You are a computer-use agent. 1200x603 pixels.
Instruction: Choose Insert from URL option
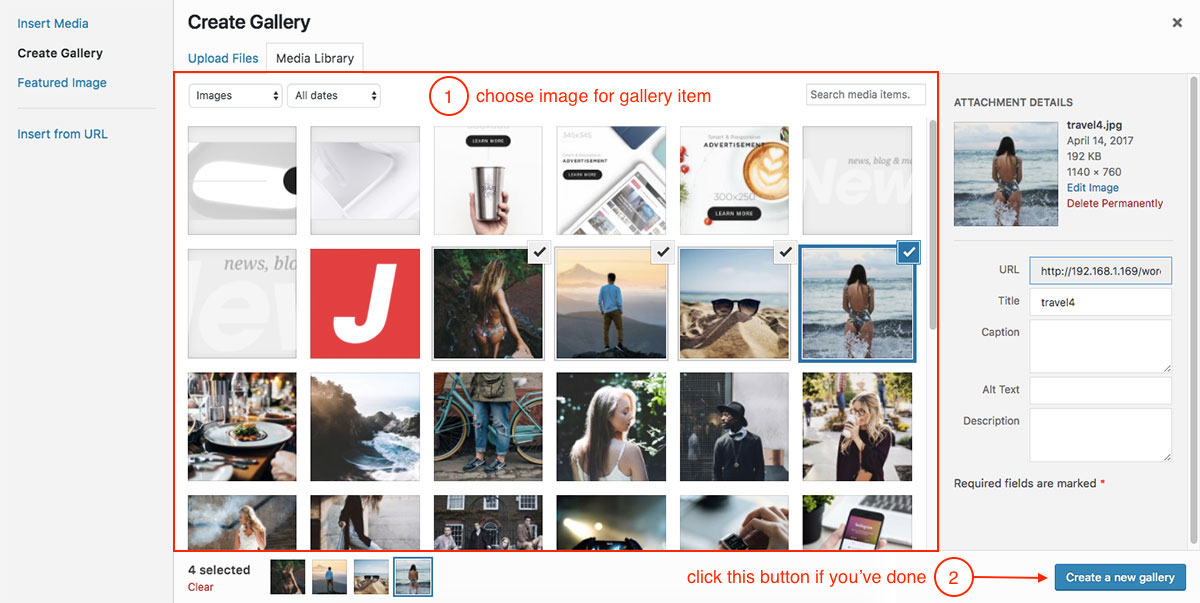[x=62, y=134]
